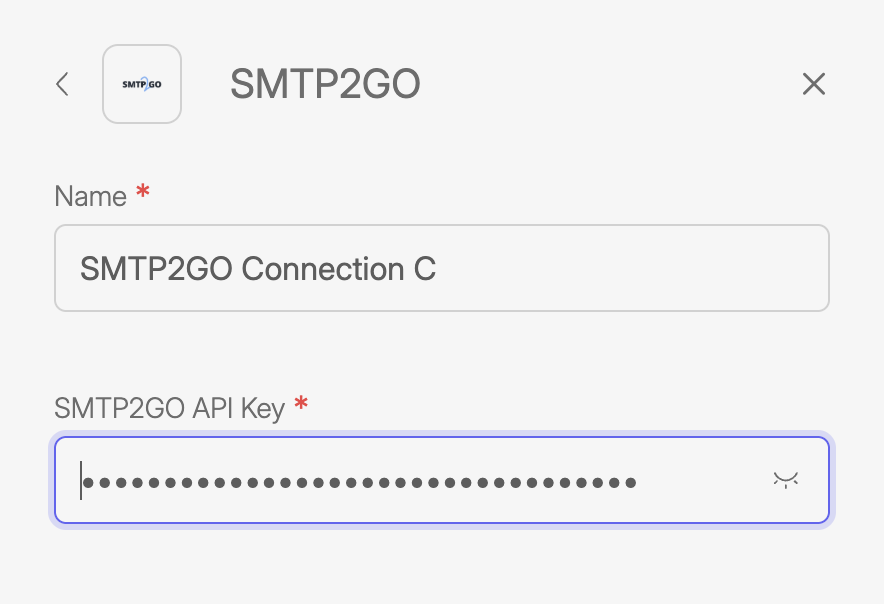Viewport: 884px width, 604px height.
Task: Click the last masked dot of API key
Action: coord(630,483)
